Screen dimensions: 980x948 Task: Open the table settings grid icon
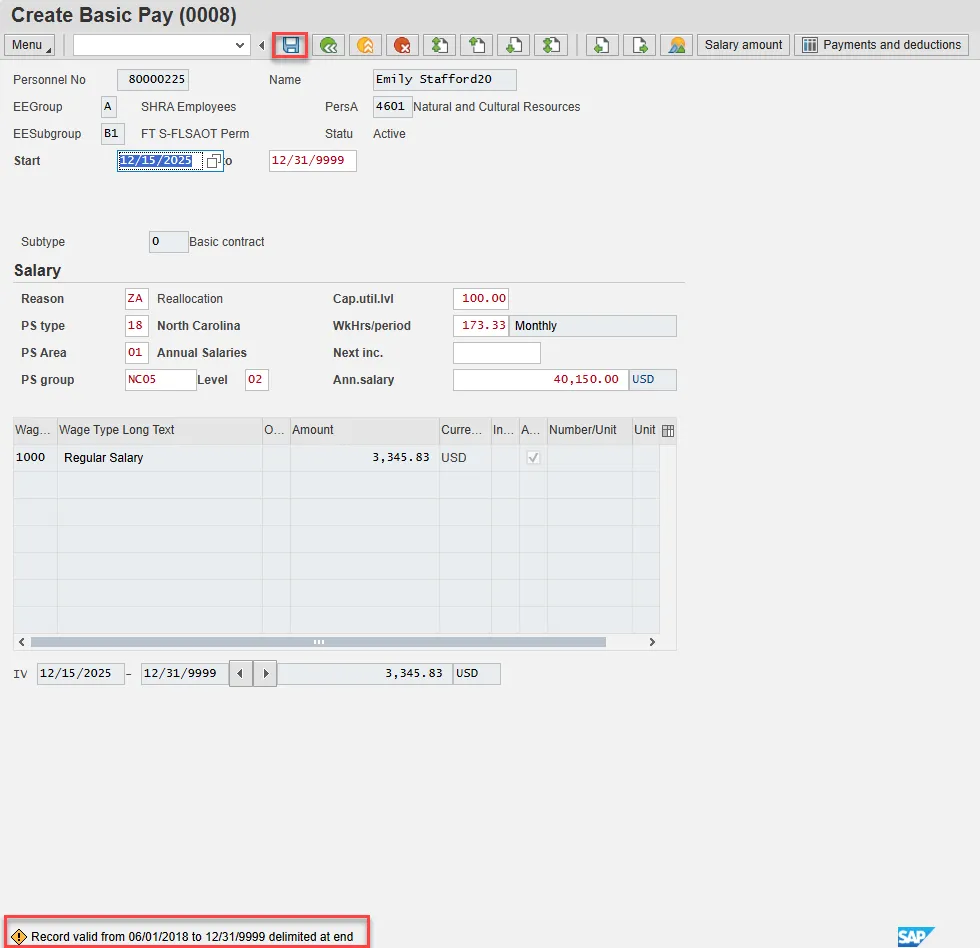[x=668, y=431]
